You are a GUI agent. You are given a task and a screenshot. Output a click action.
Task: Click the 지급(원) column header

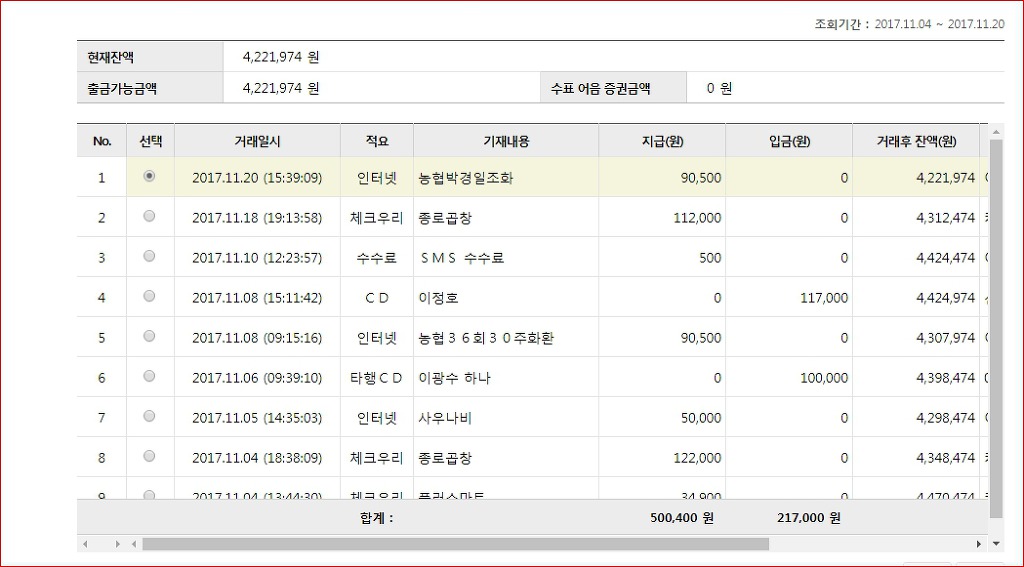[x=662, y=141]
